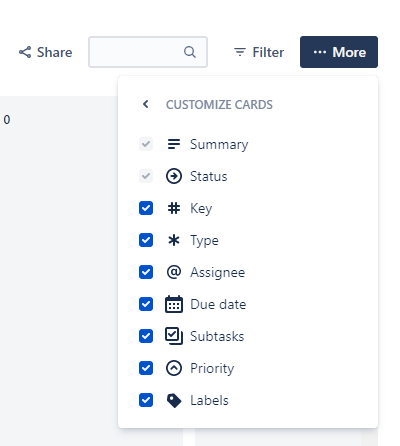The height and width of the screenshot is (446, 400).
Task: Select the Subtasks label text
Action: tap(217, 336)
